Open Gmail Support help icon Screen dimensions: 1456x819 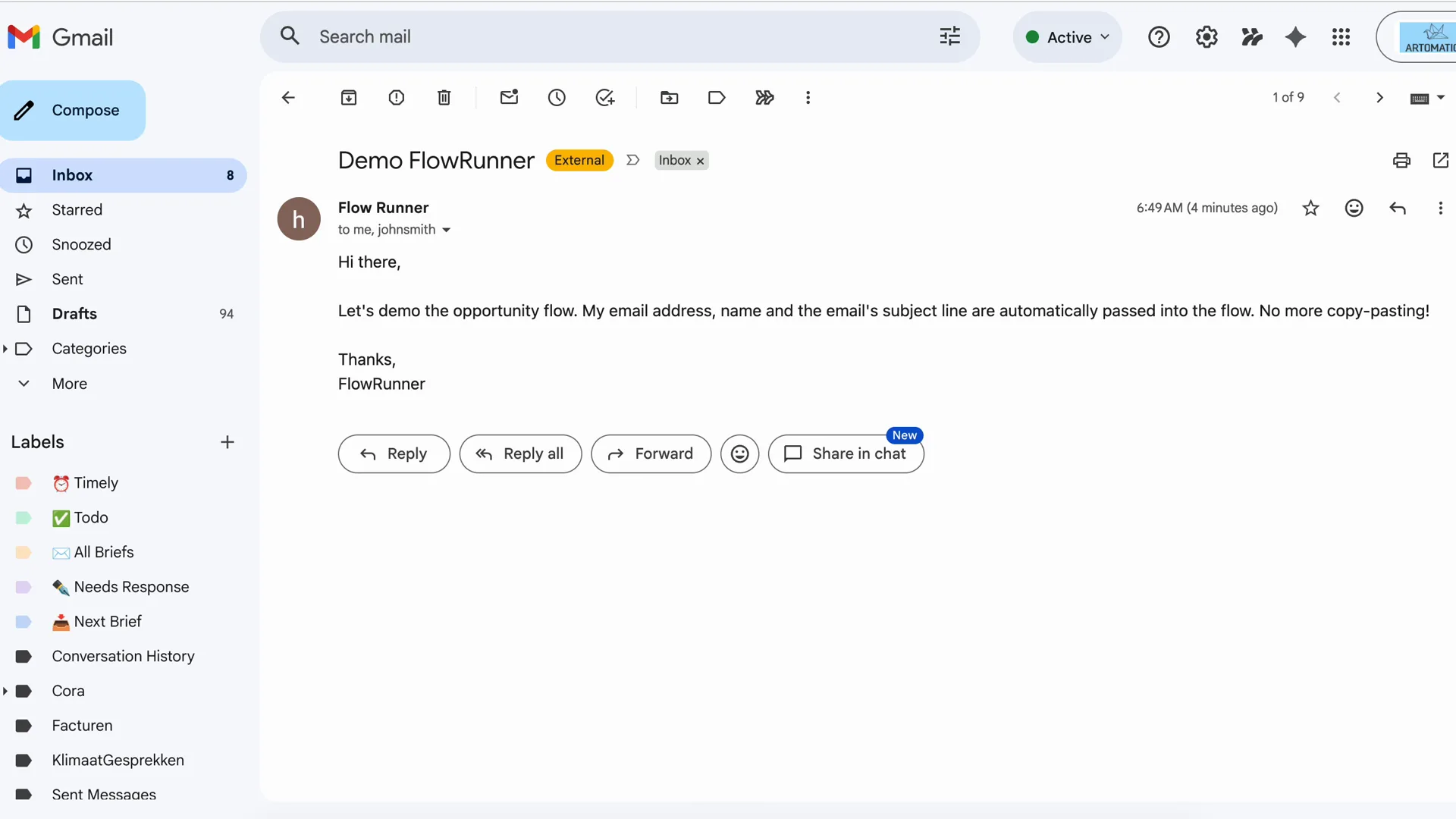tap(1159, 37)
